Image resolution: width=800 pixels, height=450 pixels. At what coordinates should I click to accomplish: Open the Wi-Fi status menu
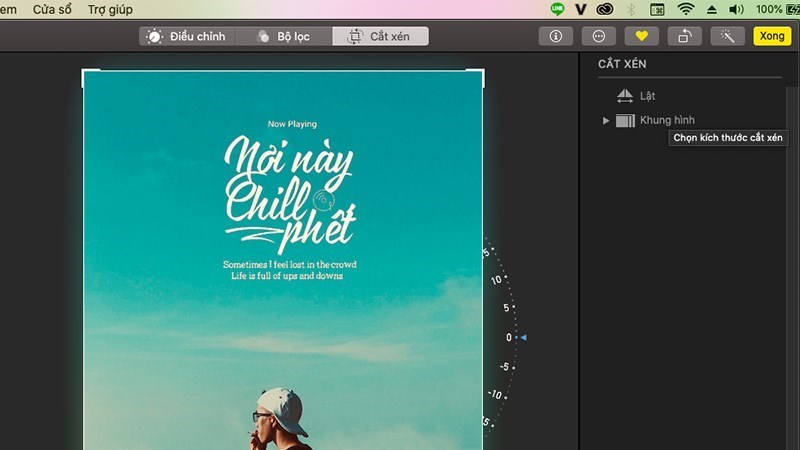coord(686,9)
